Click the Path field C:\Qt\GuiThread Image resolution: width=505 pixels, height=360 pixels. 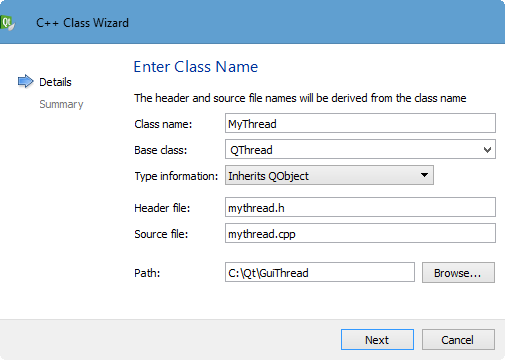click(320, 272)
